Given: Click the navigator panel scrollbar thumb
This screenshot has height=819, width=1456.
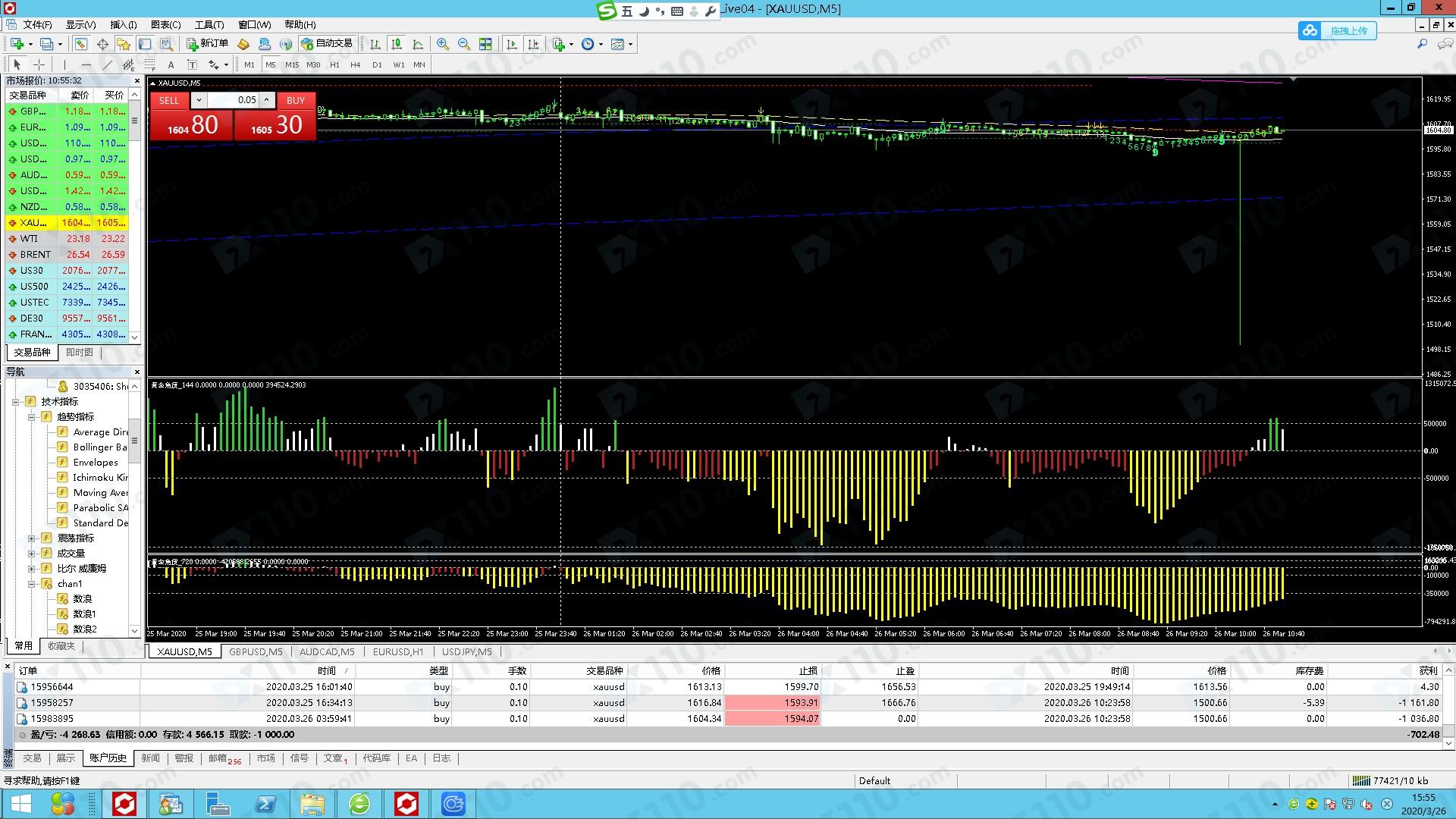Looking at the screenshot, I should 135,441.
